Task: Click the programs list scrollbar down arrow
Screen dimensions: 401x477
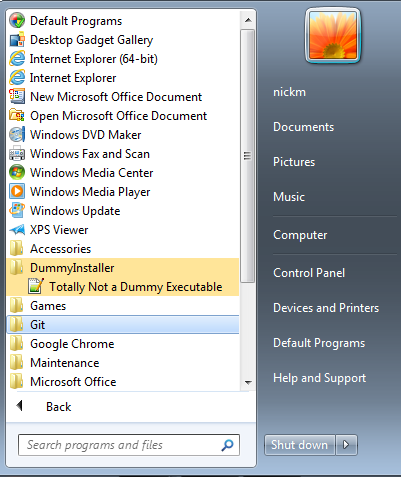Action: tap(248, 382)
